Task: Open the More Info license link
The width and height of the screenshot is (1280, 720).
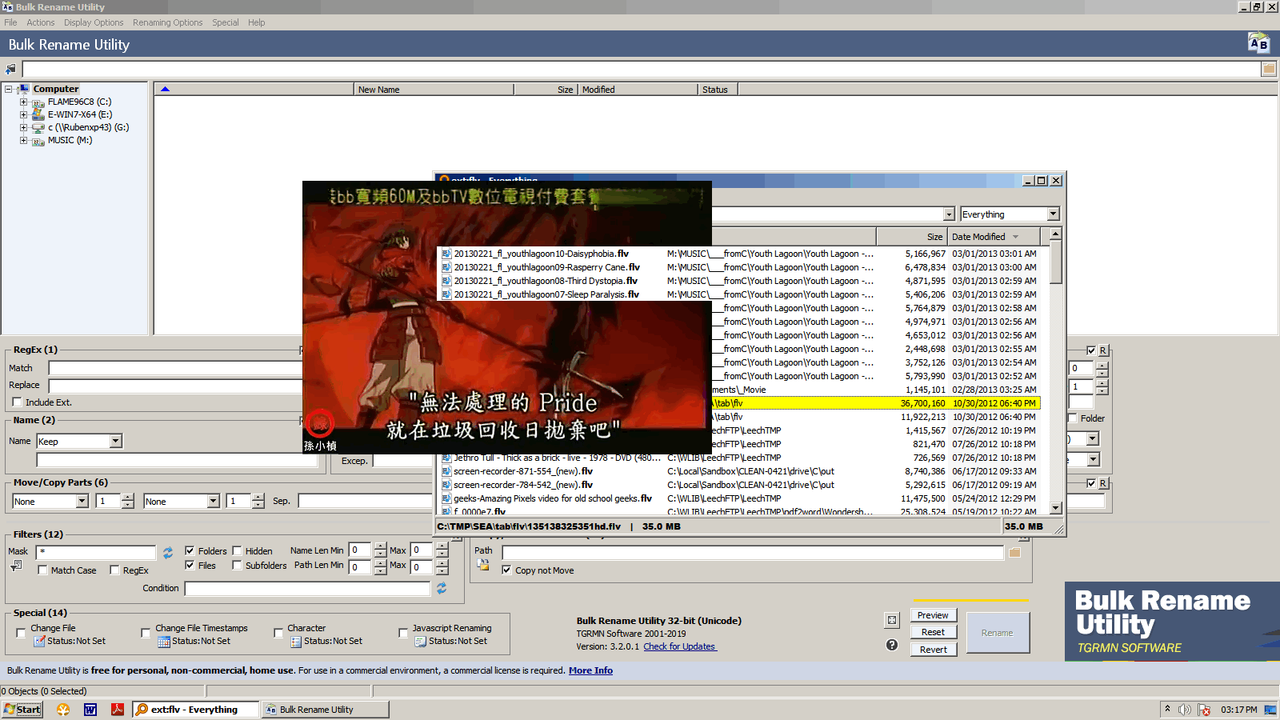Action: pyautogui.click(x=590, y=670)
